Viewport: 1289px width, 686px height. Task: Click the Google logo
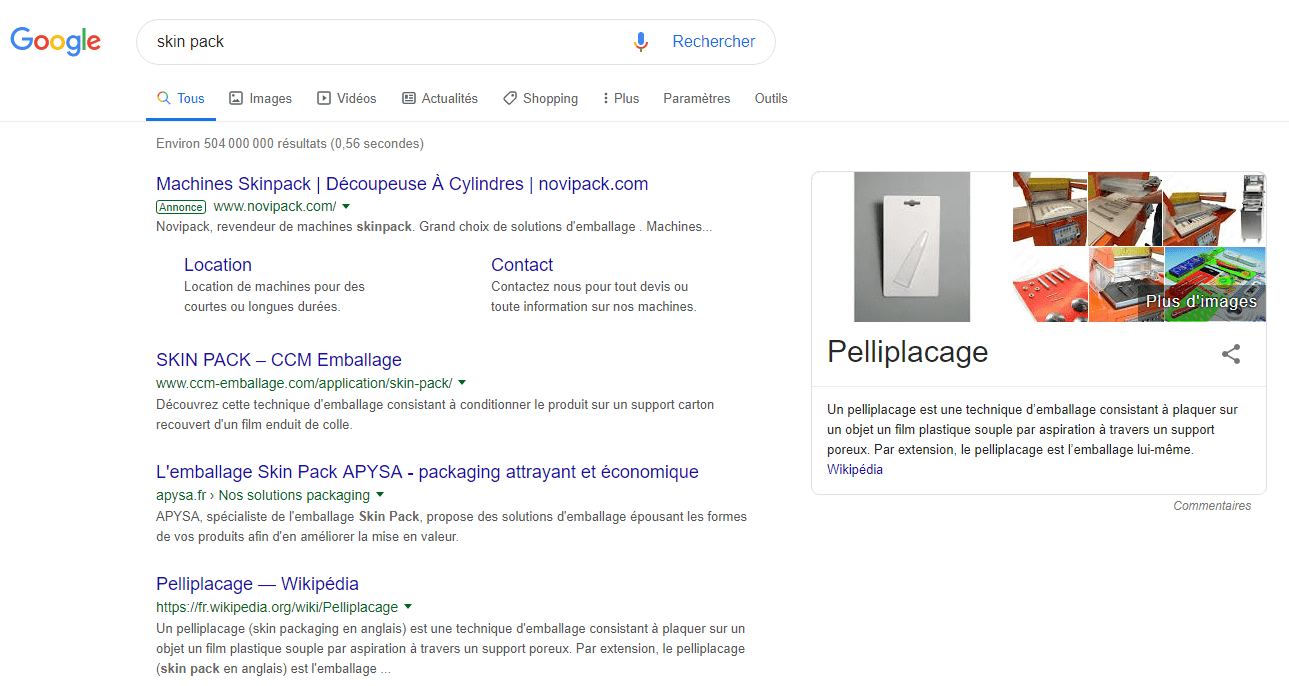coord(55,41)
